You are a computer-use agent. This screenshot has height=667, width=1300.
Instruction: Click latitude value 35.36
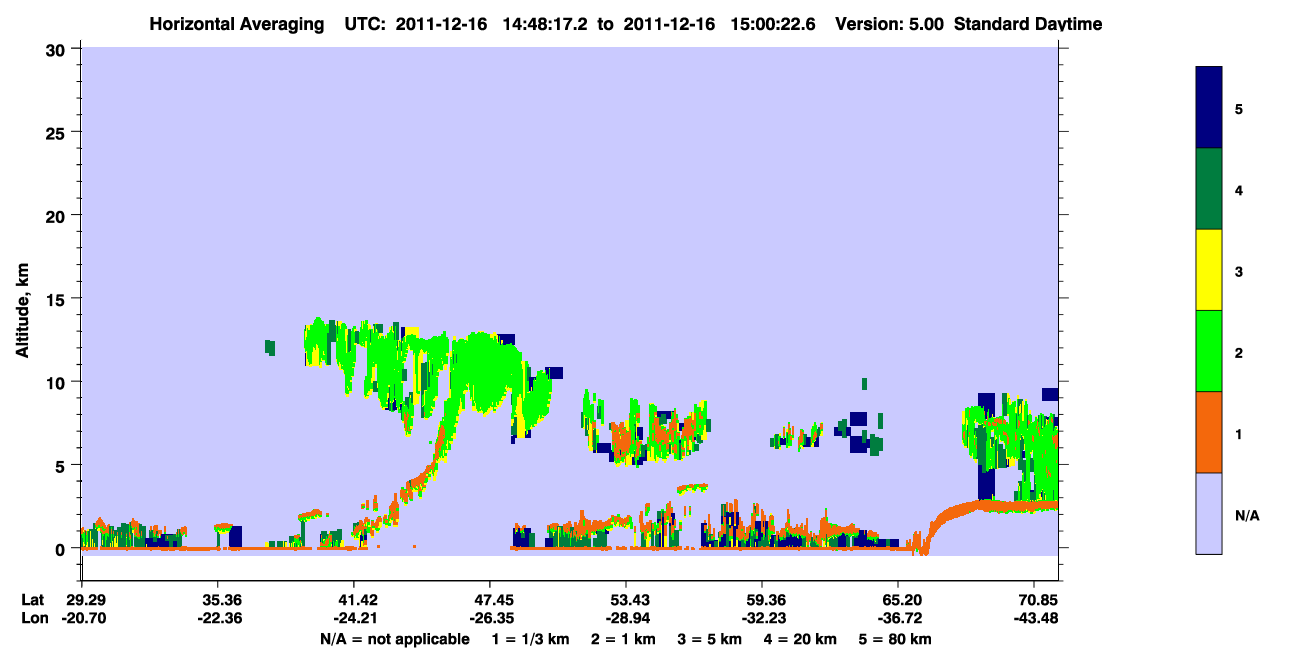(x=218, y=600)
